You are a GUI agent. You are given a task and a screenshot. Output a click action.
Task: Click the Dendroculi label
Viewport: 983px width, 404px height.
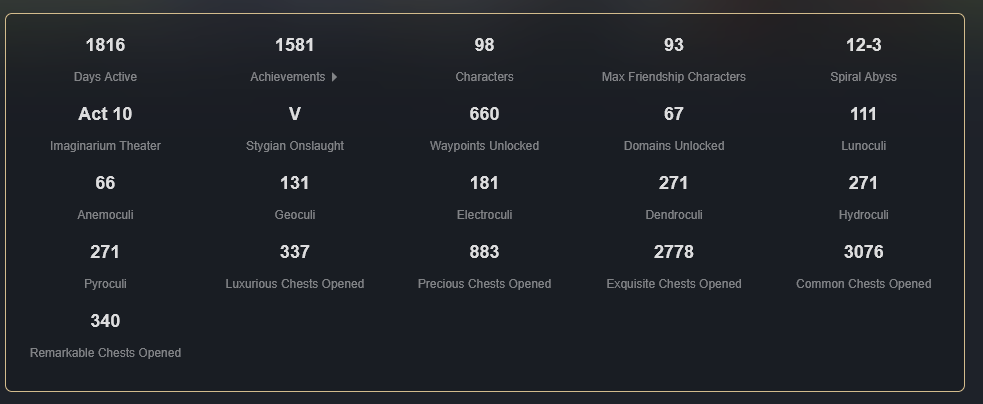(x=674, y=215)
